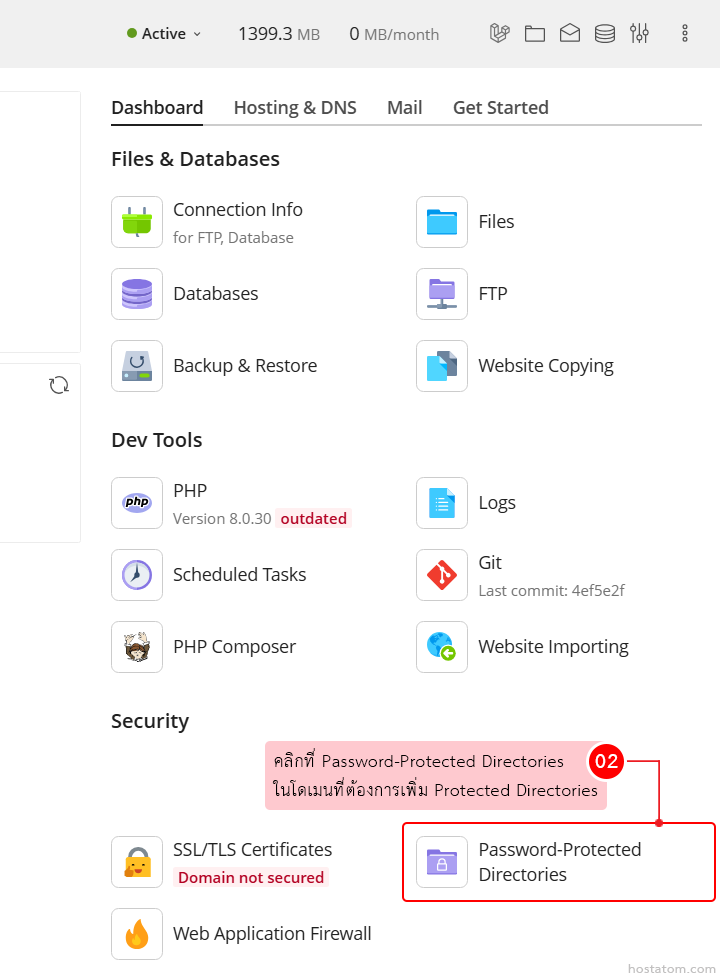Open the file manager folder icon in header
Image resolution: width=720 pixels, height=977 pixels.
tap(535, 33)
